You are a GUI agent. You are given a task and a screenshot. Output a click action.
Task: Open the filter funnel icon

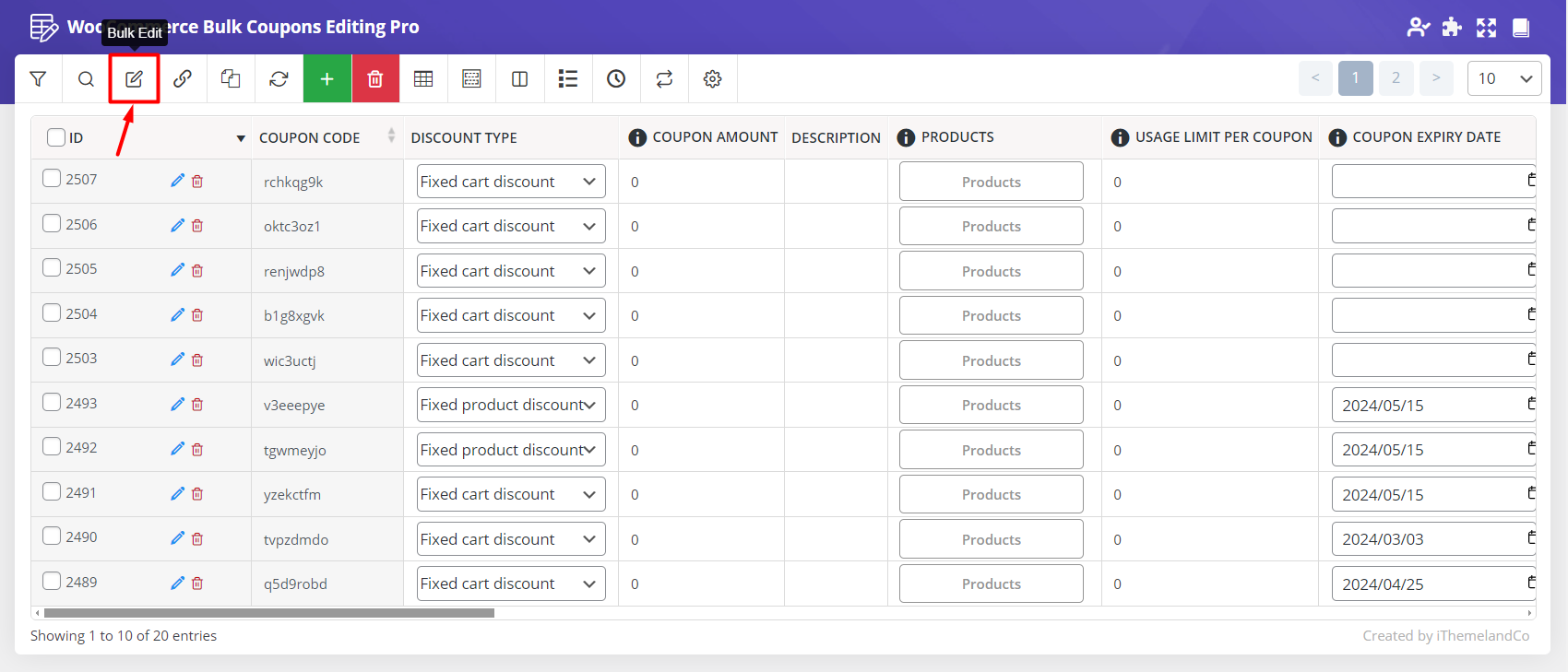coord(38,79)
